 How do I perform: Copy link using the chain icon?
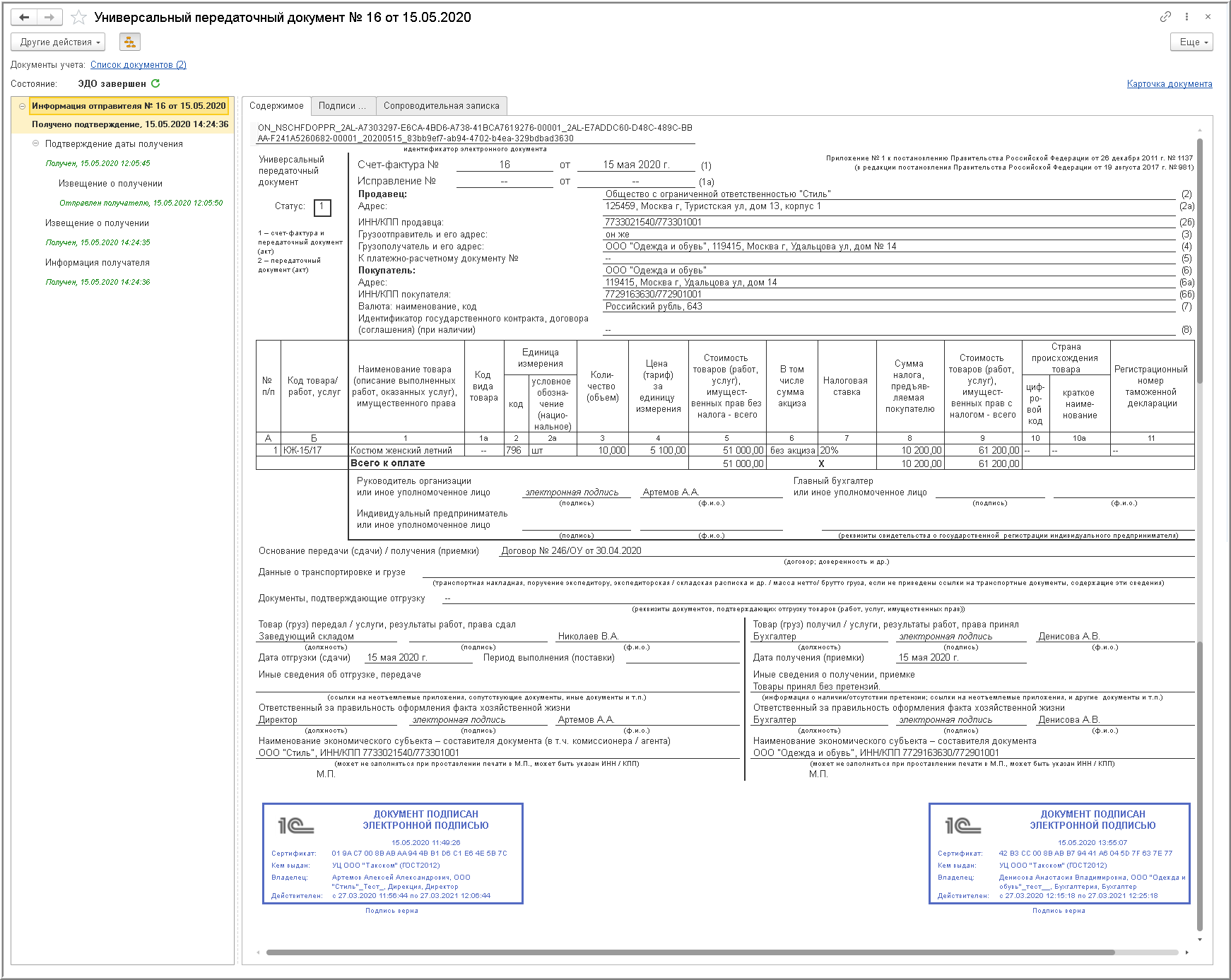point(1165,17)
